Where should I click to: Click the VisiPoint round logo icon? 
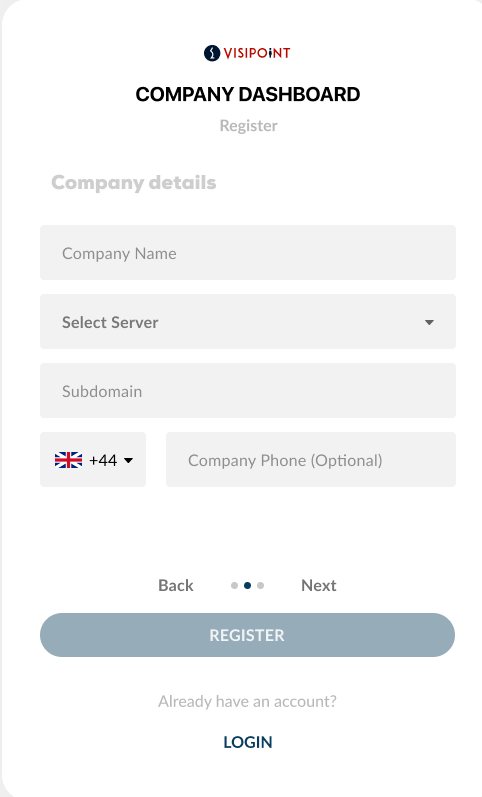[212, 53]
